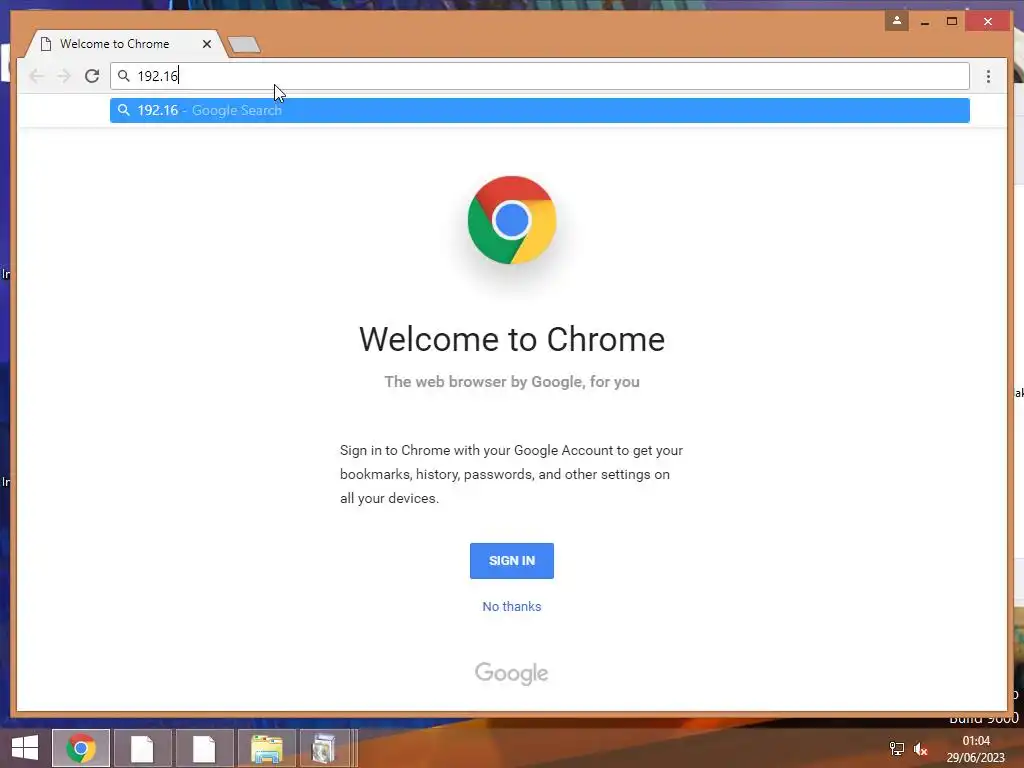Open the rightmost application icon on the taskbar
Image resolution: width=1024 pixels, height=768 pixels.
click(x=325, y=748)
